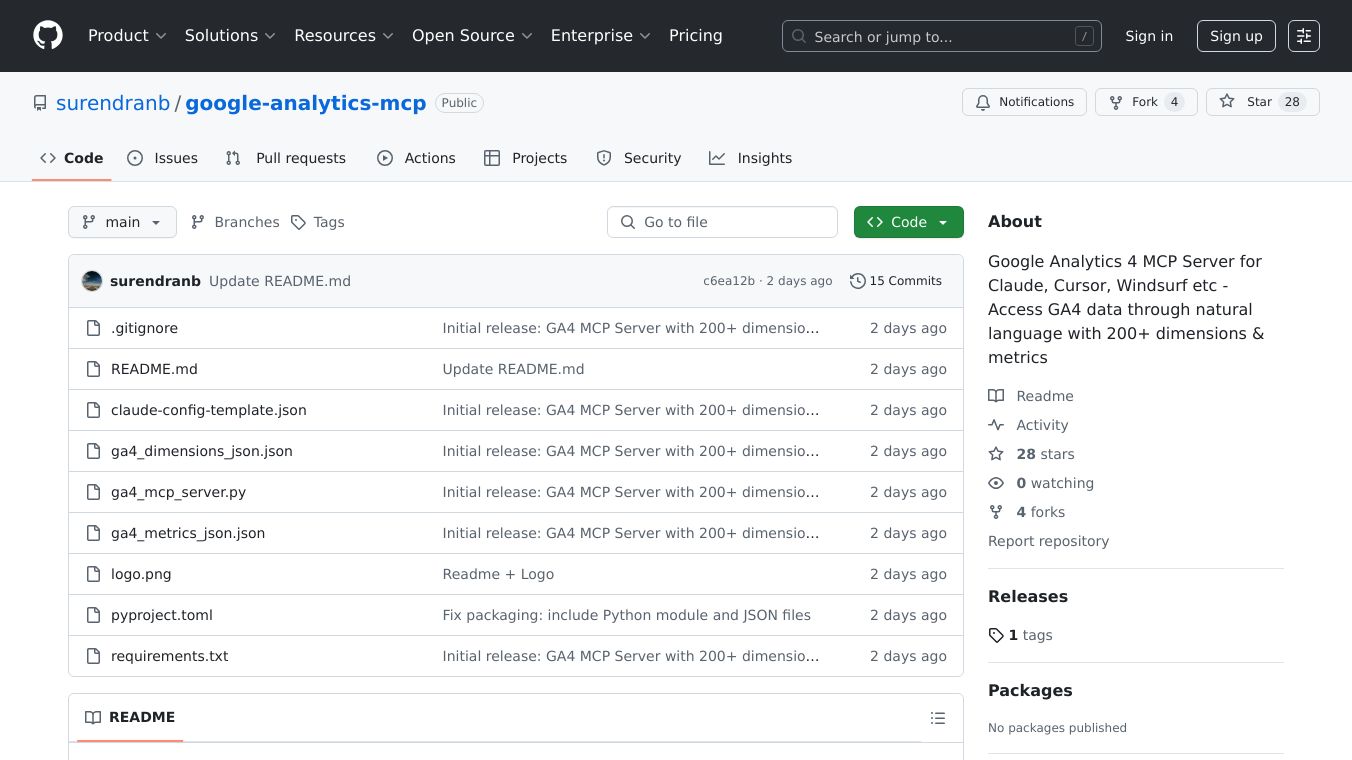This screenshot has width=1352, height=760.
Task: Click the commit history clock icon
Action: pos(857,281)
